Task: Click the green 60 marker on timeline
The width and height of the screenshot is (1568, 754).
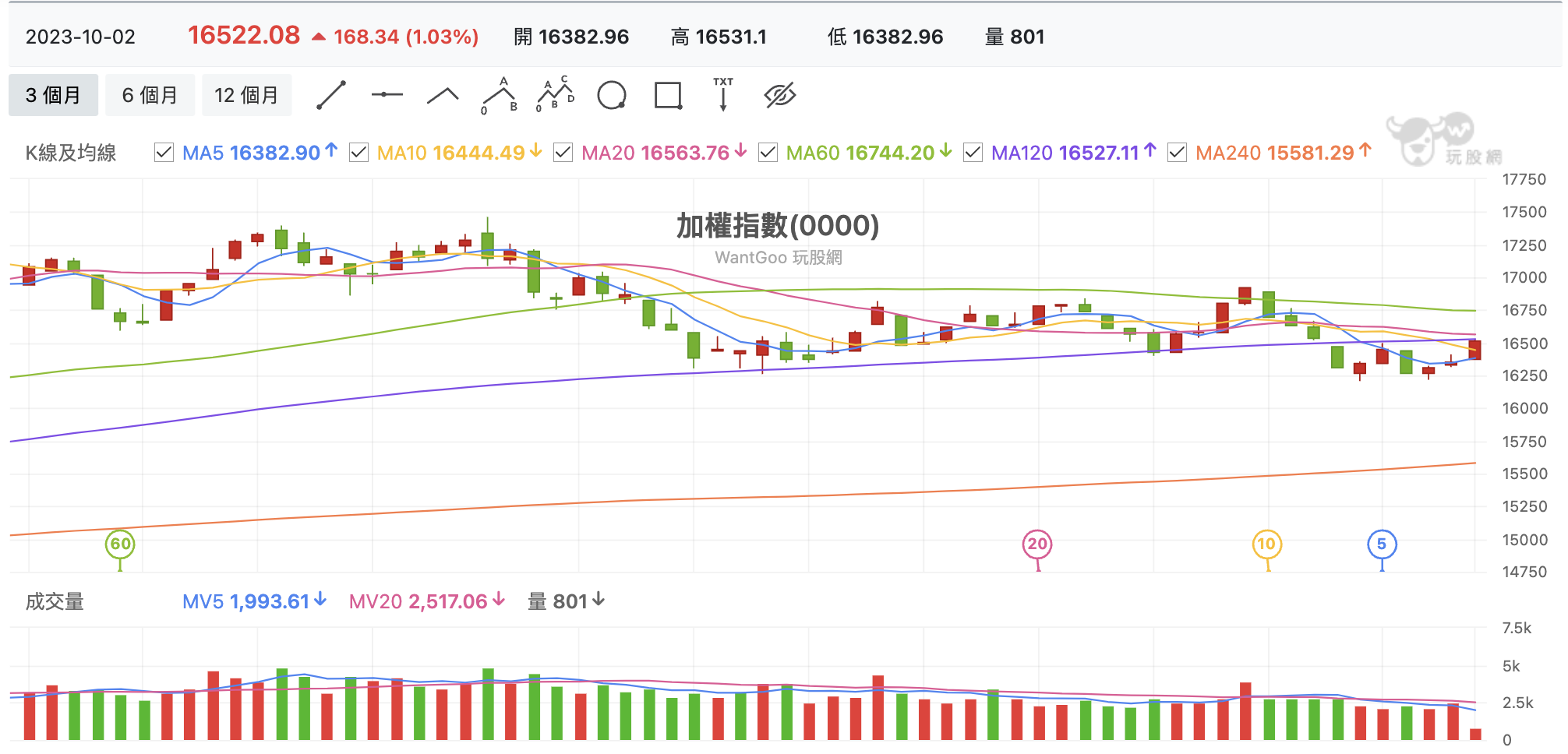Action: point(120,544)
